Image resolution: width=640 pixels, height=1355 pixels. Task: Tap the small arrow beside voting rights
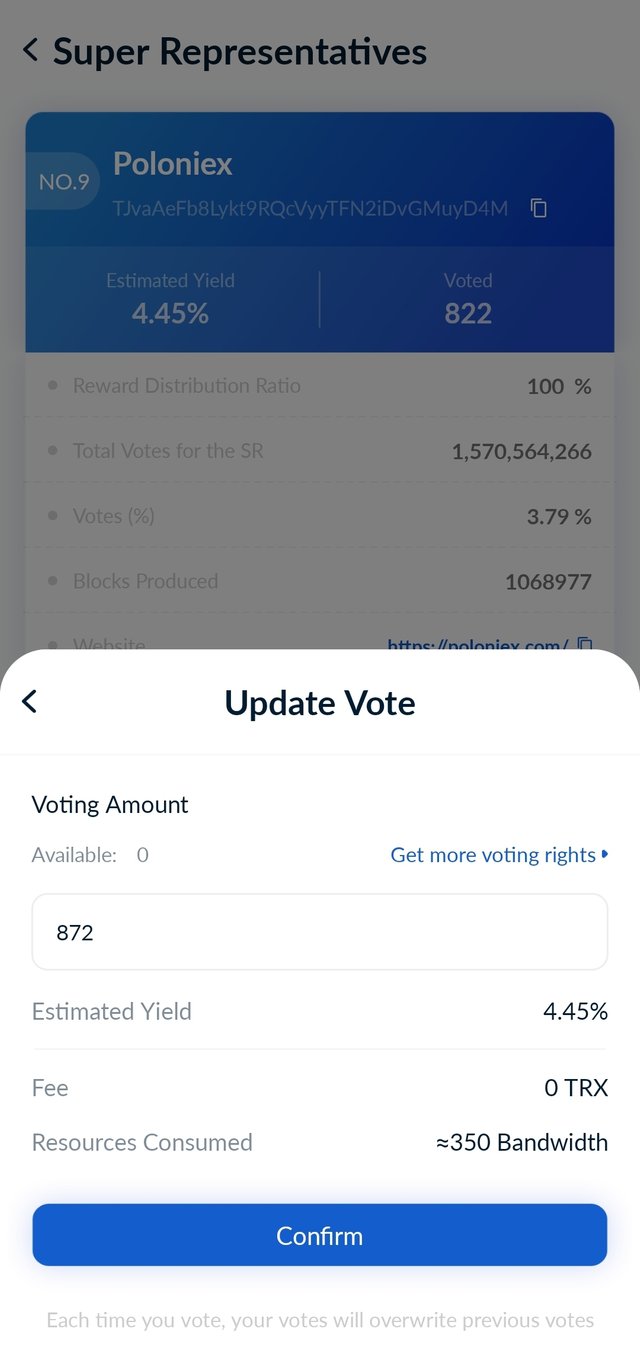pyautogui.click(x=605, y=855)
